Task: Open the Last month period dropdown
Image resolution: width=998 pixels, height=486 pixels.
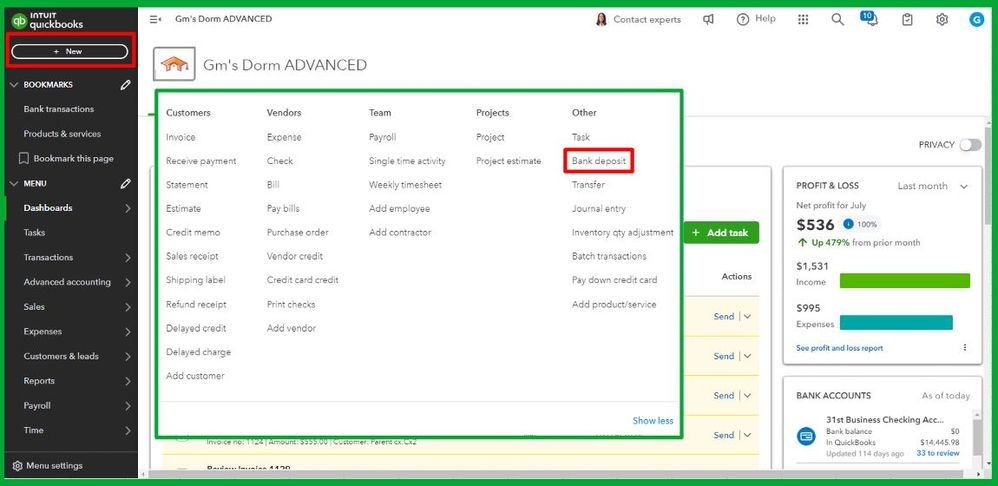Action: click(933, 186)
